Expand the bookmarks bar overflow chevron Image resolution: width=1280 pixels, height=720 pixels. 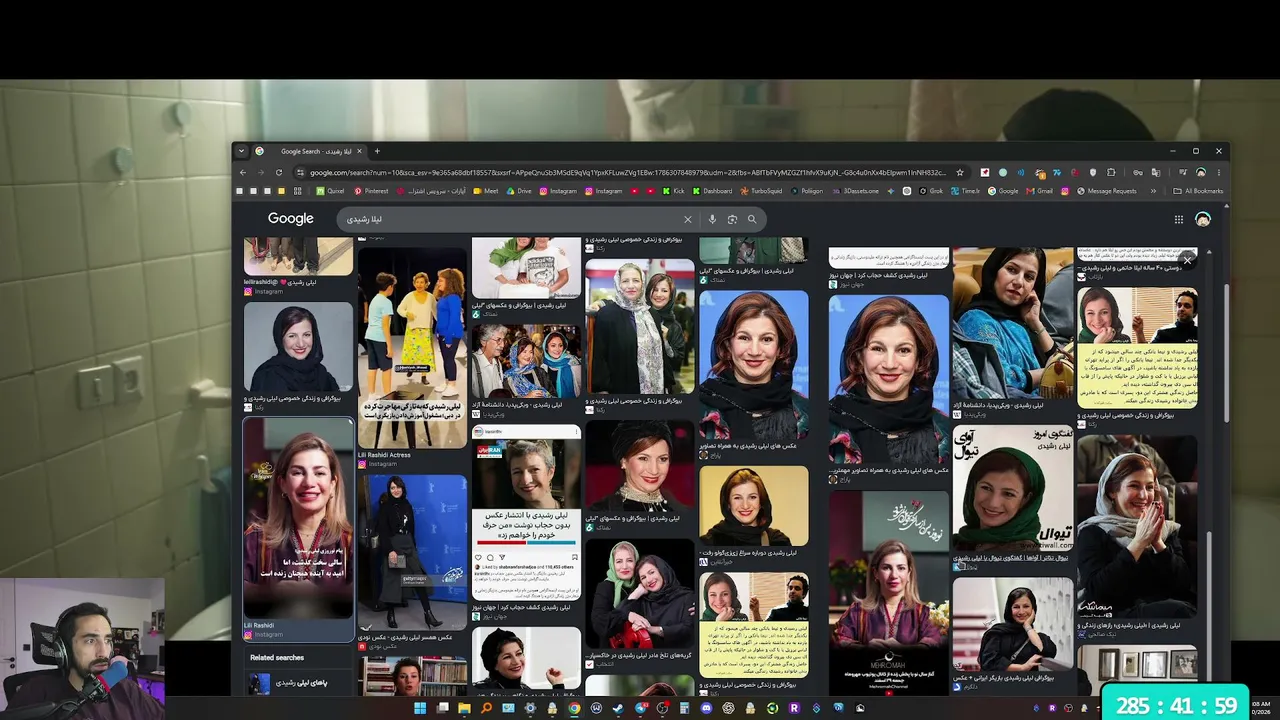click(x=1153, y=191)
